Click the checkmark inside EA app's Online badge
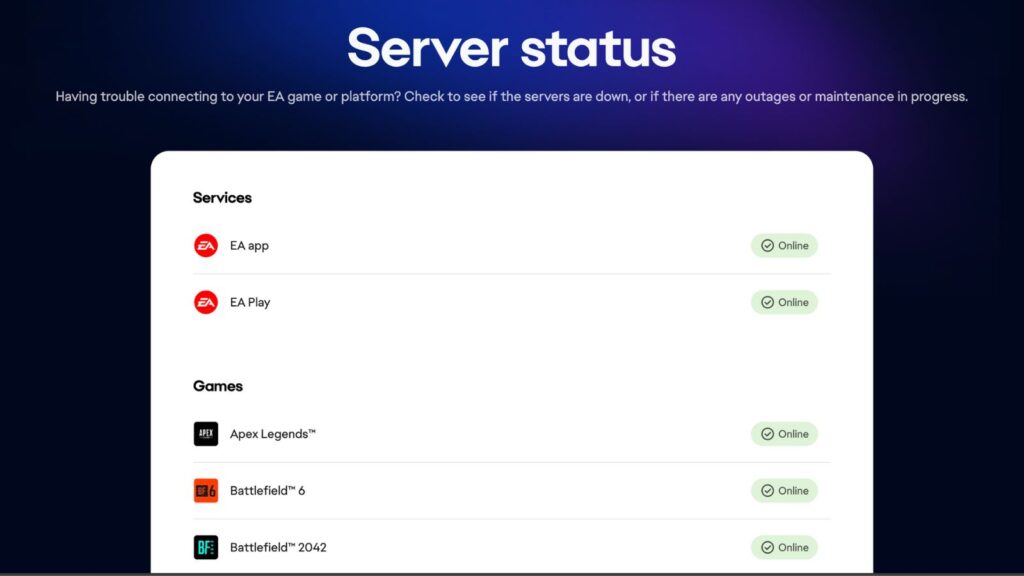The height and width of the screenshot is (576, 1024). point(767,245)
